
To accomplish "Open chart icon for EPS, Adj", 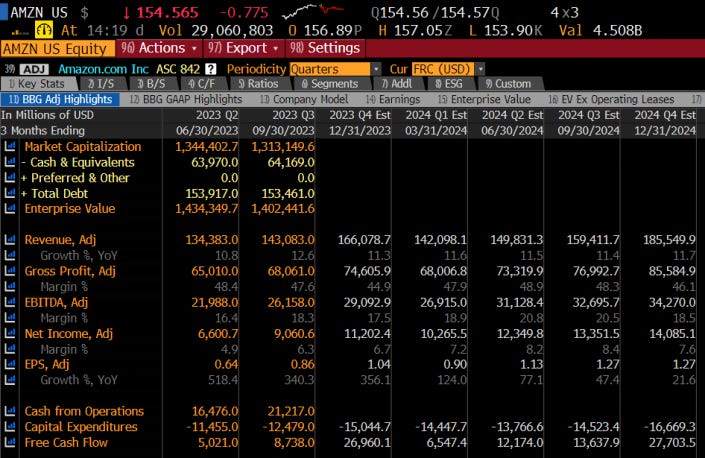I will tap(9, 365).
